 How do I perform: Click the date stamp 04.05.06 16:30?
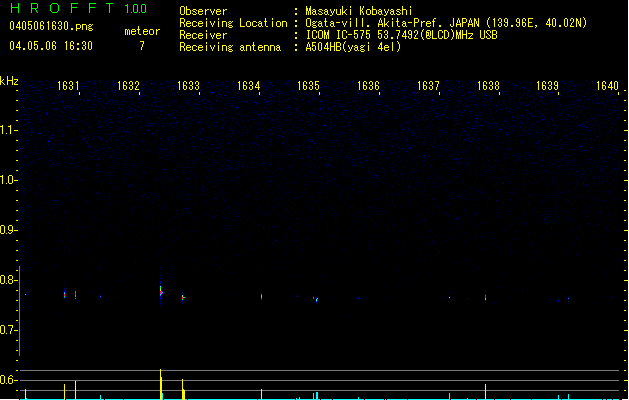pyautogui.click(x=51, y=46)
